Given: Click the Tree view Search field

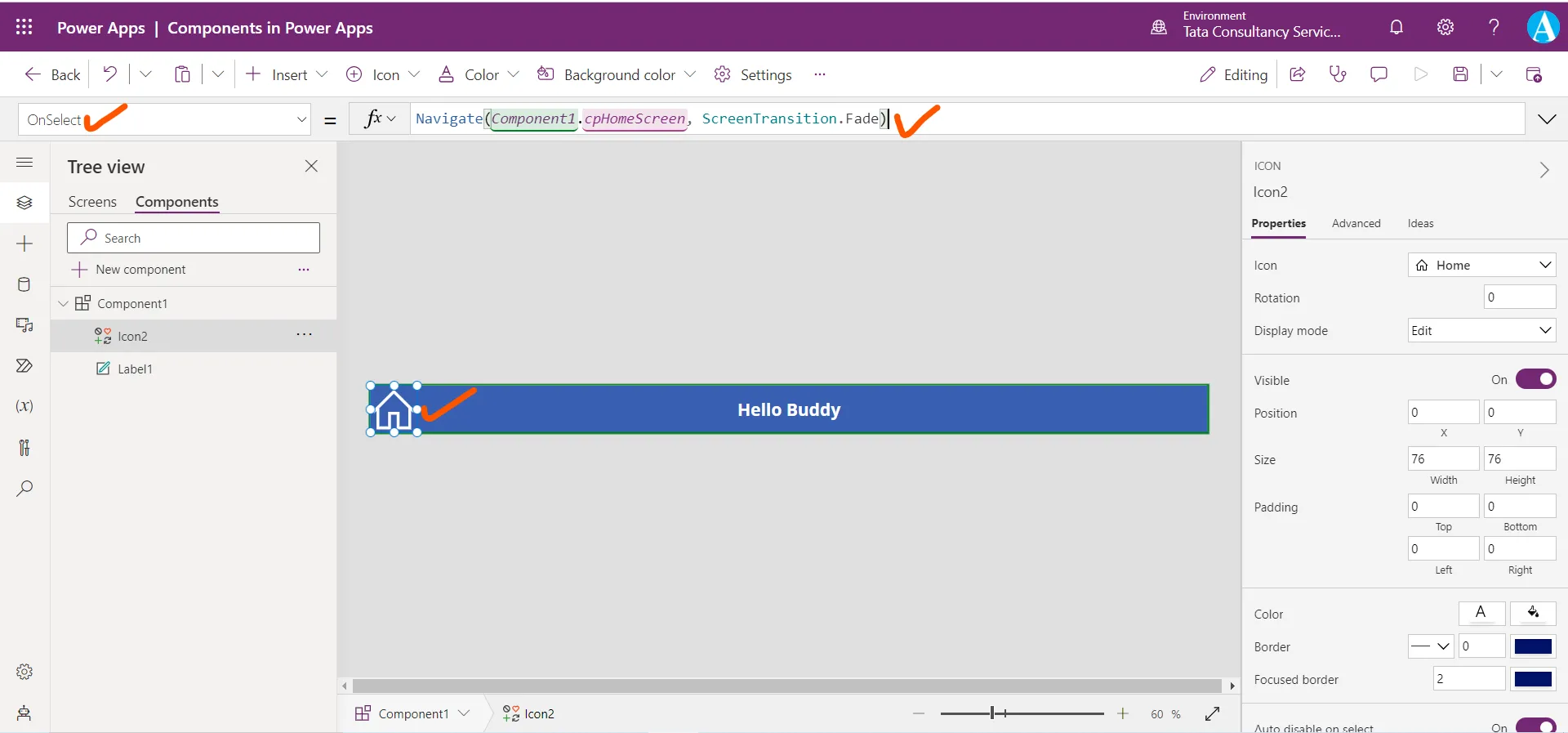Looking at the screenshot, I should point(194,238).
